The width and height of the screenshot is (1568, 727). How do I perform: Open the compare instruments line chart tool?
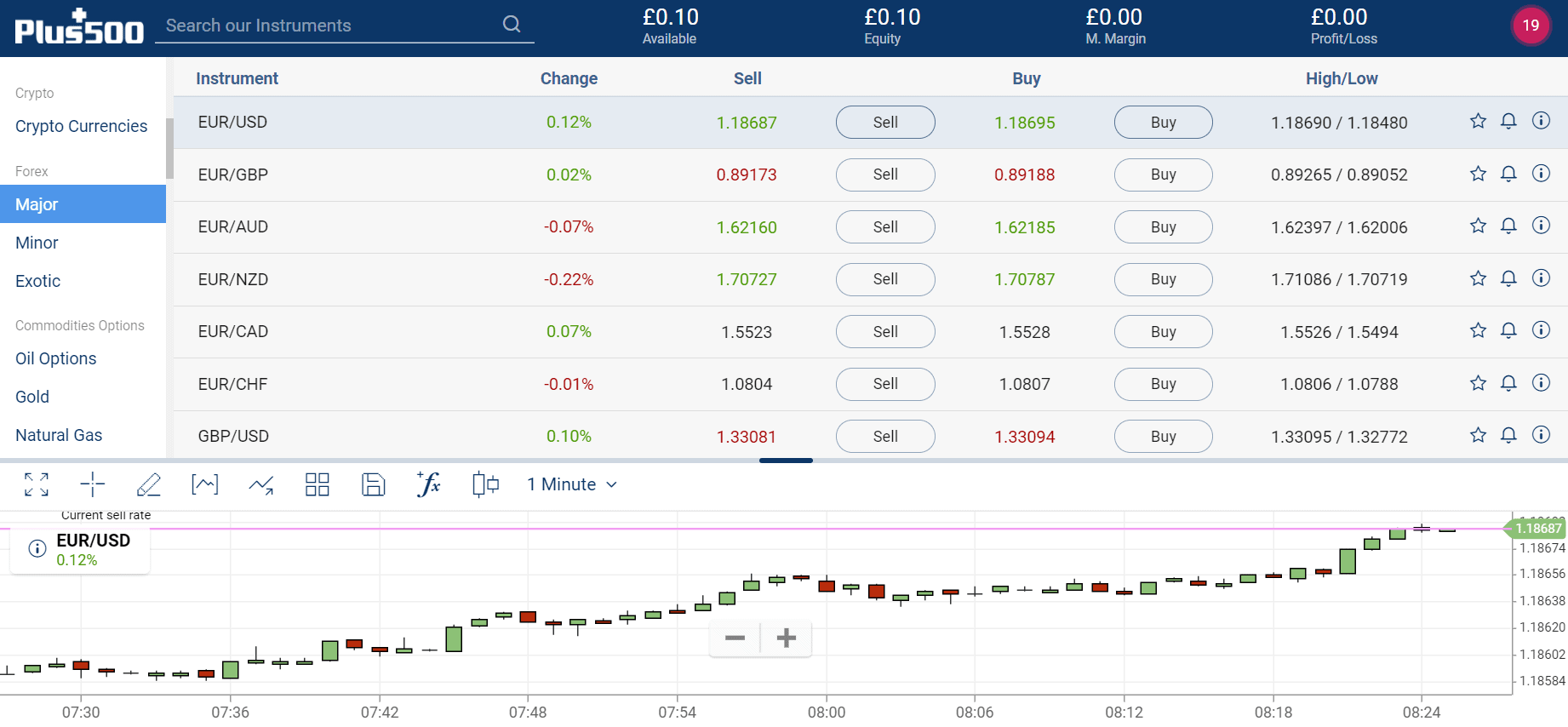click(261, 484)
